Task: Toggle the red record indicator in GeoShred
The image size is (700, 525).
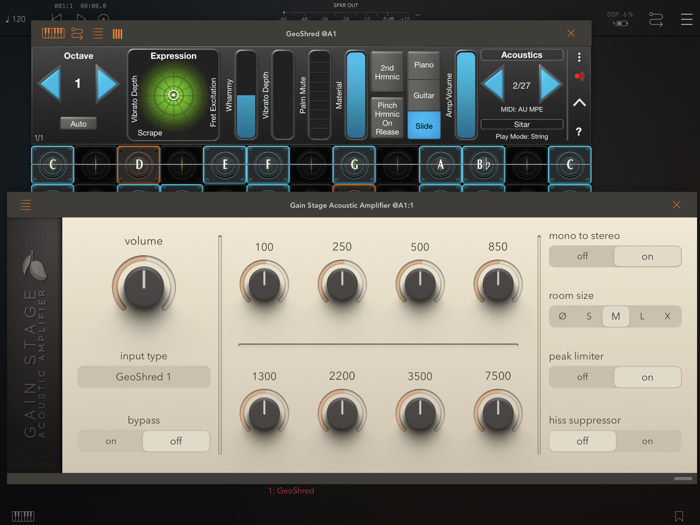Action: [x=579, y=76]
